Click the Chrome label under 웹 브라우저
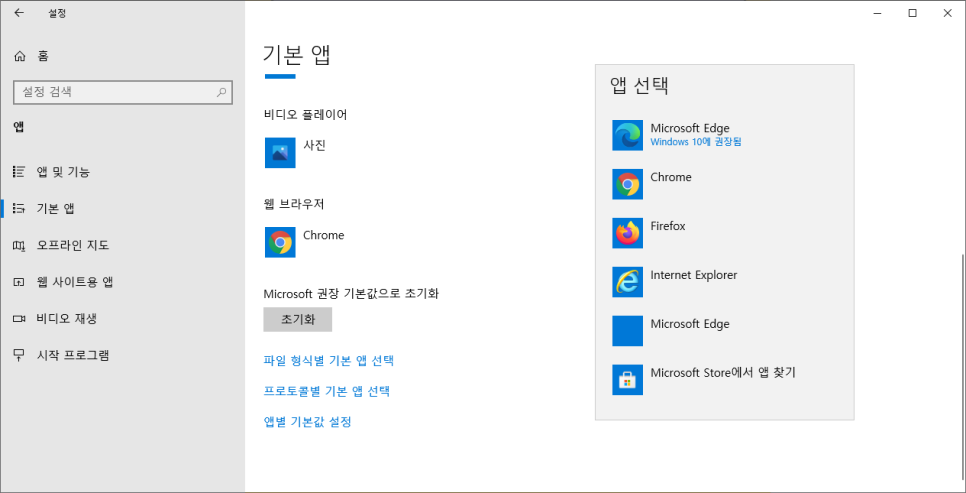The width and height of the screenshot is (966, 493). (x=323, y=235)
